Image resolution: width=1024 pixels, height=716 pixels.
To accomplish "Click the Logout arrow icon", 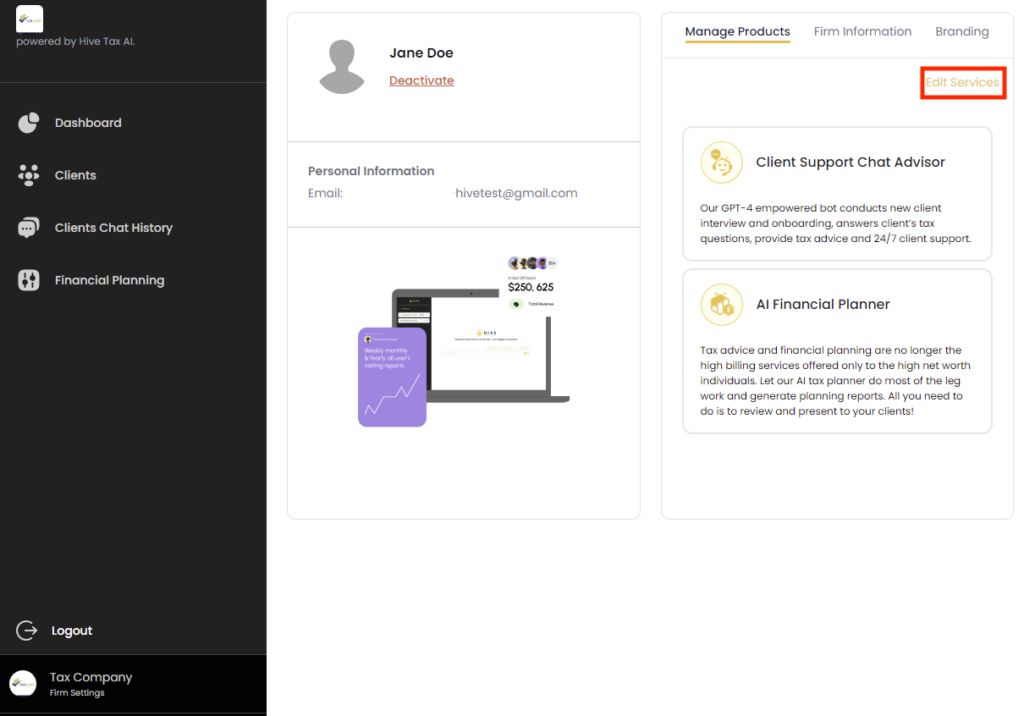I will click(x=27, y=631).
